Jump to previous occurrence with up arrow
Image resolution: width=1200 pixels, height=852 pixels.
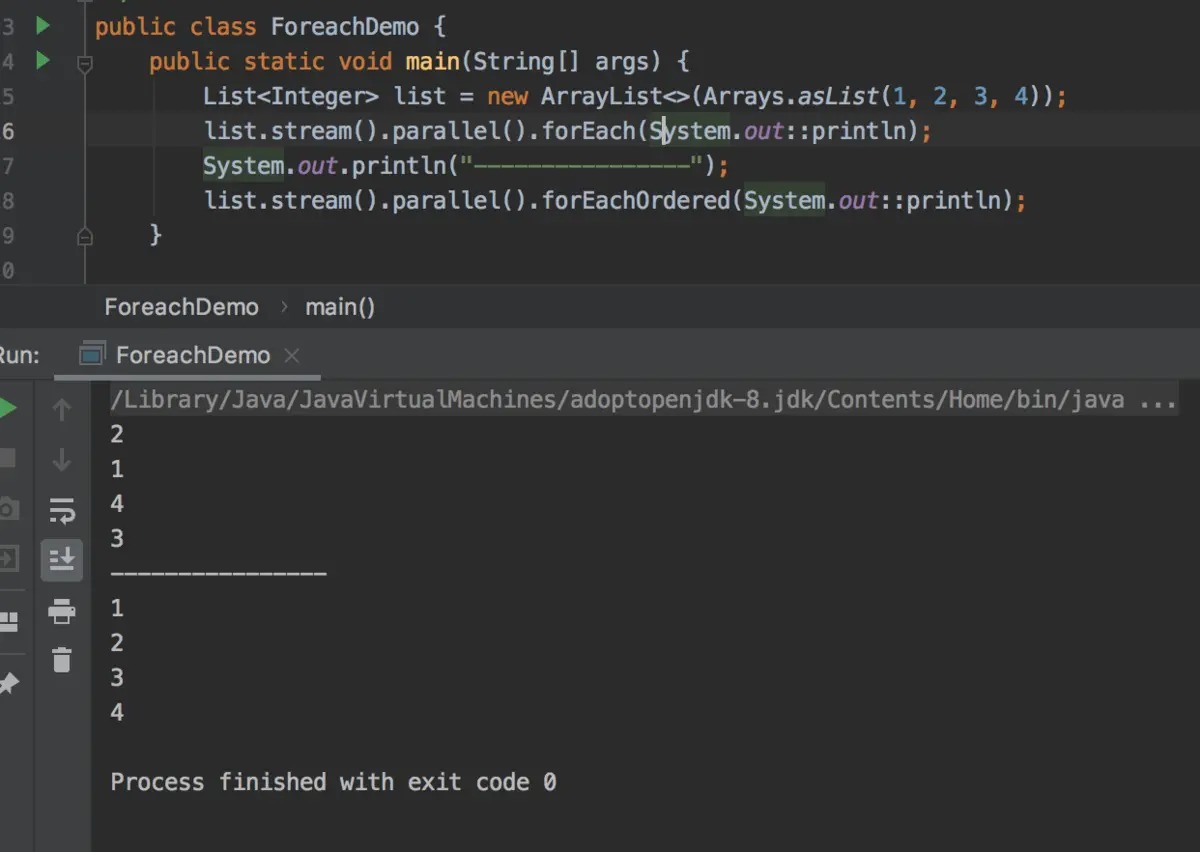coord(62,408)
